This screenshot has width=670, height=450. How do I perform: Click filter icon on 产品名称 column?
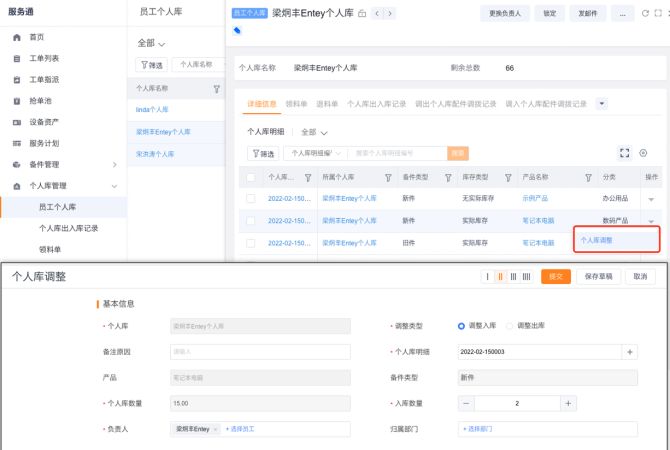pyautogui.click(x=584, y=177)
